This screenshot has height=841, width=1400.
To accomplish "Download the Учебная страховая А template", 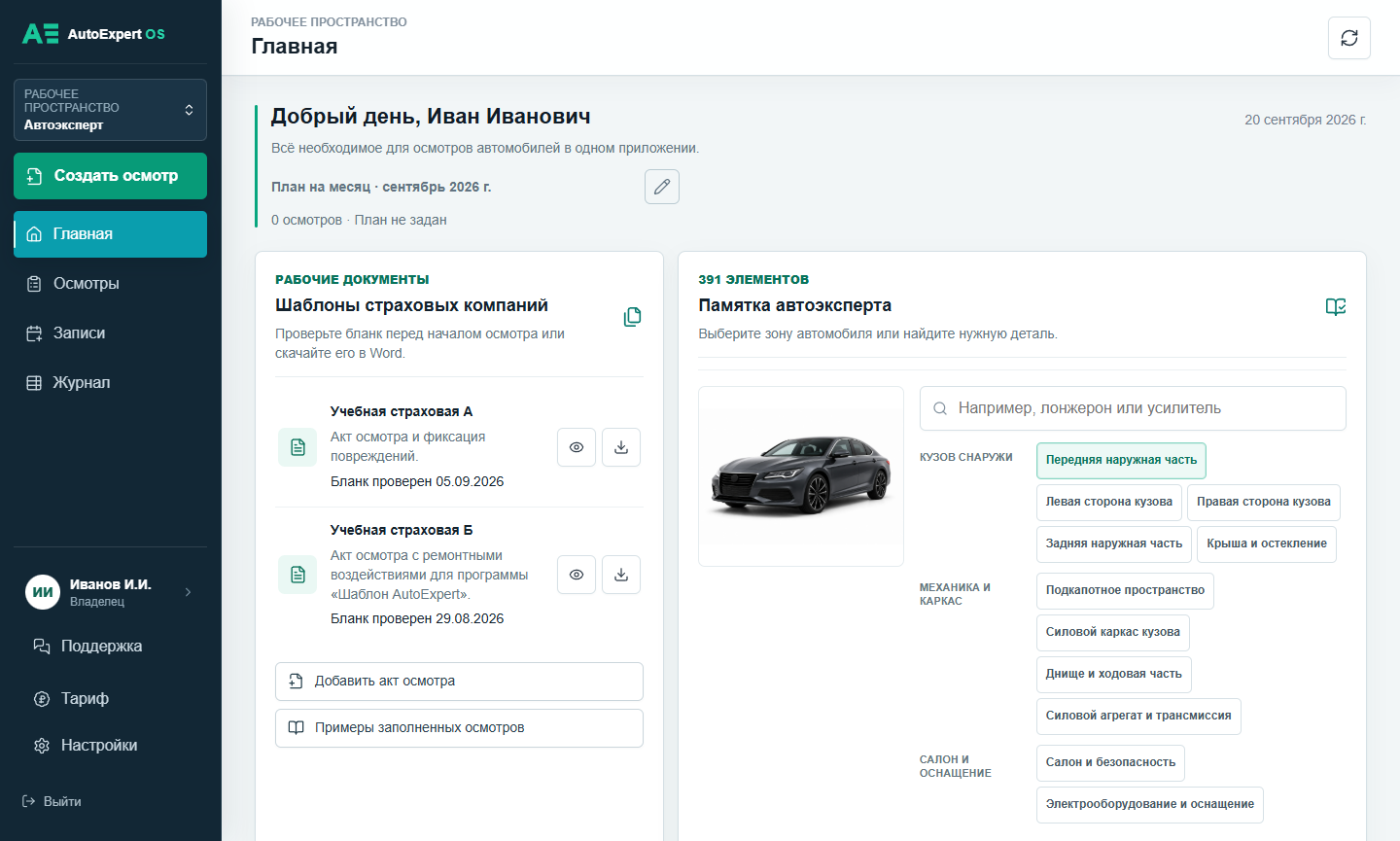I will pyautogui.click(x=621, y=447).
